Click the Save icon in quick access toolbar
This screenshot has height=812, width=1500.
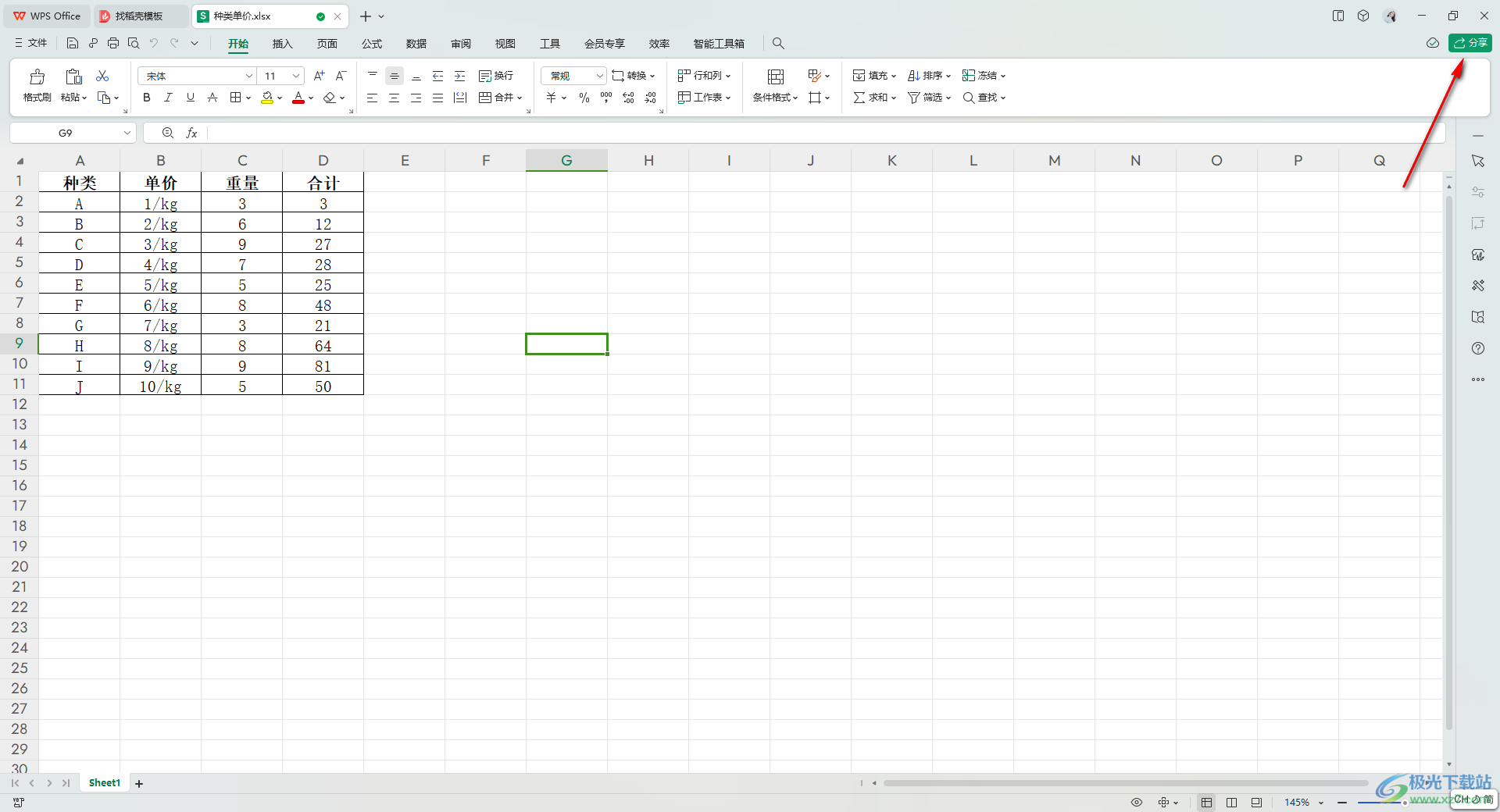73,44
